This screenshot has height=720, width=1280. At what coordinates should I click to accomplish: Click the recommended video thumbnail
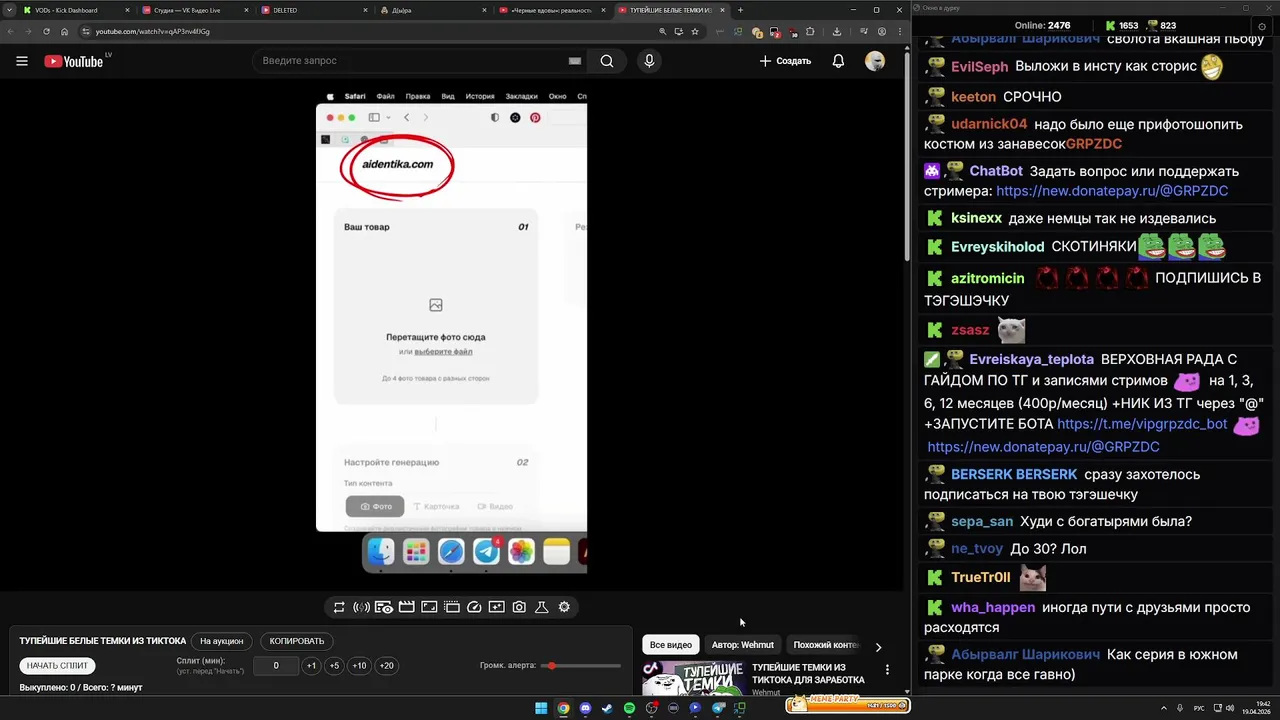[x=692, y=678]
